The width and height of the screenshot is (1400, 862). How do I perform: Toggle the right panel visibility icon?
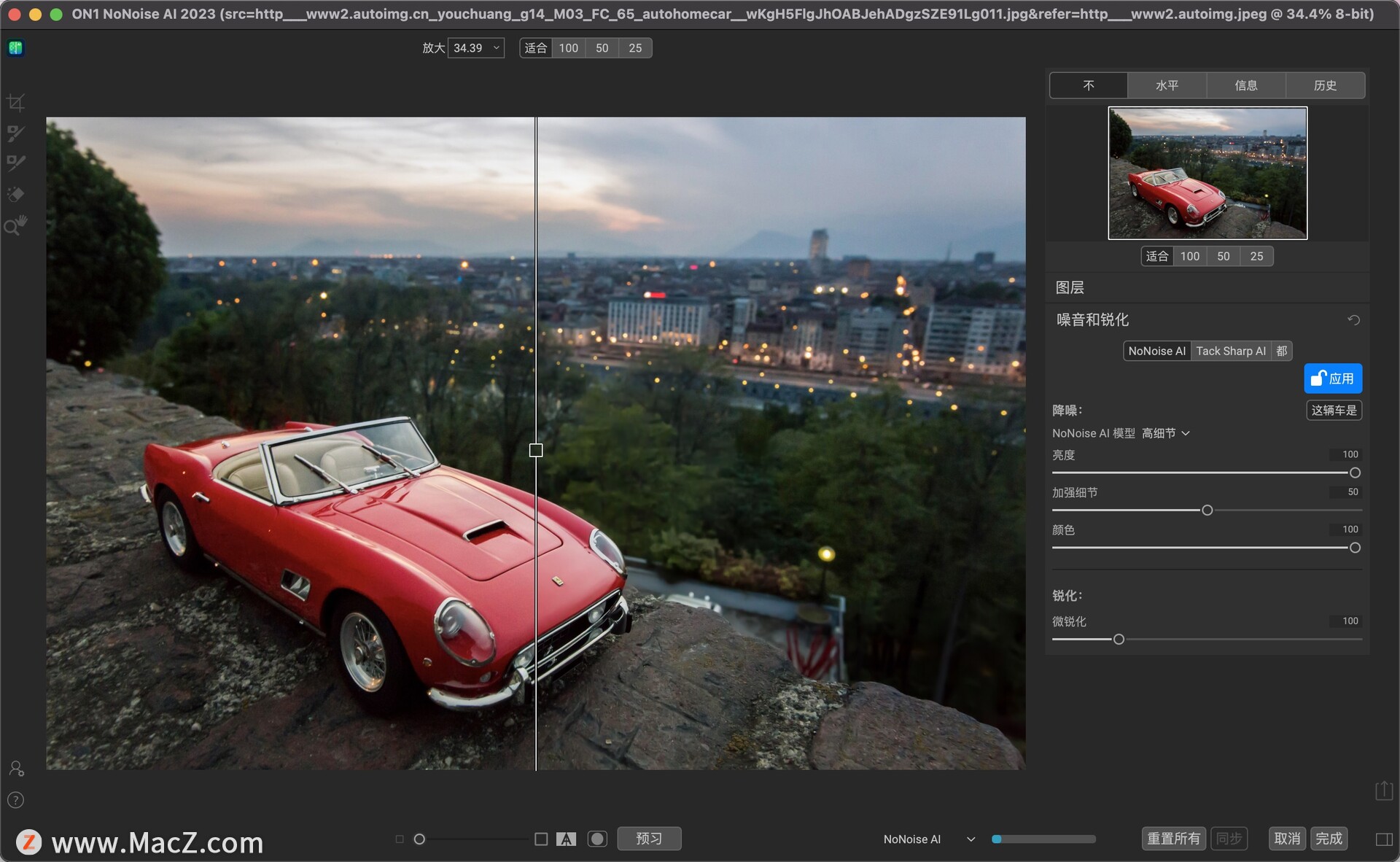pos(1384,839)
